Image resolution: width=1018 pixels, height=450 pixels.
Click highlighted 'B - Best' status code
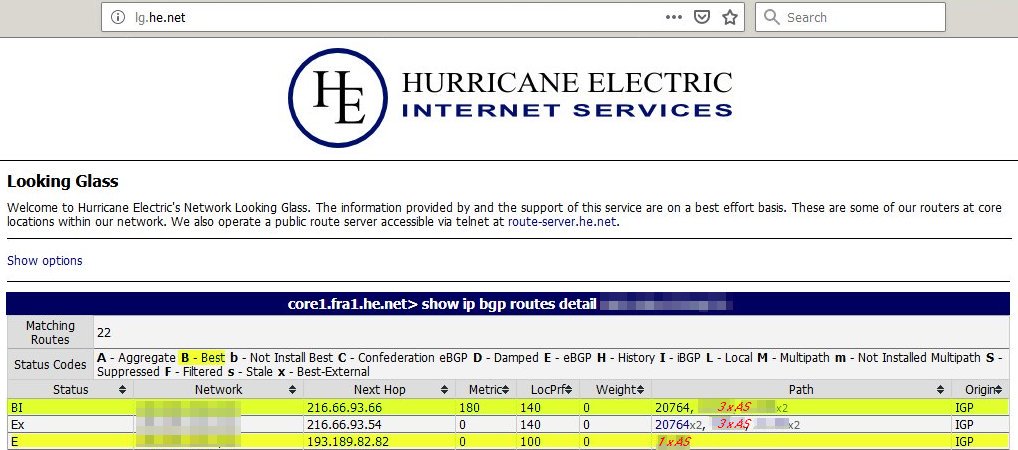202,358
